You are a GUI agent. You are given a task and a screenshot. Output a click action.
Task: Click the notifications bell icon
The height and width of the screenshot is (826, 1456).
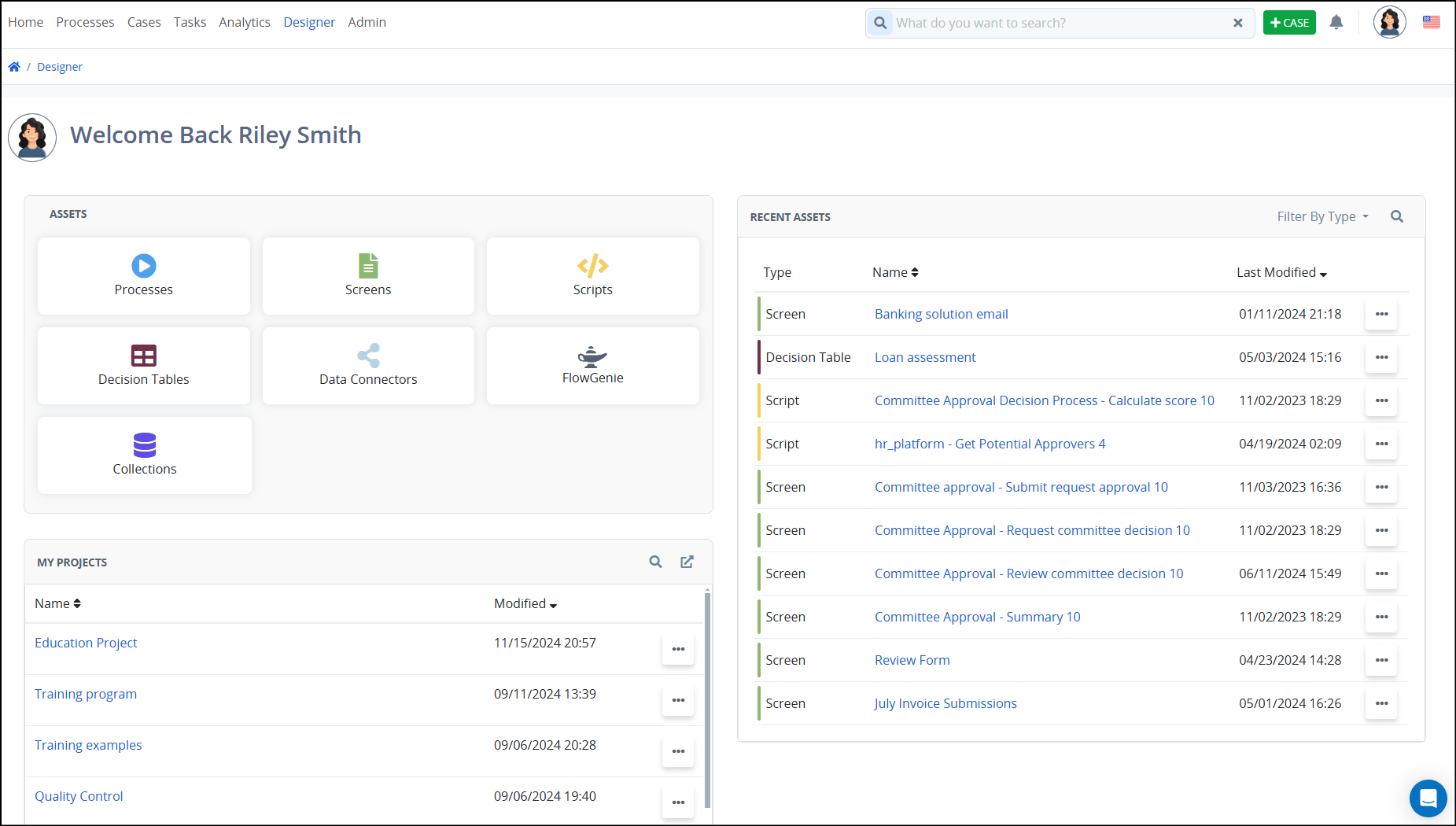(x=1336, y=23)
